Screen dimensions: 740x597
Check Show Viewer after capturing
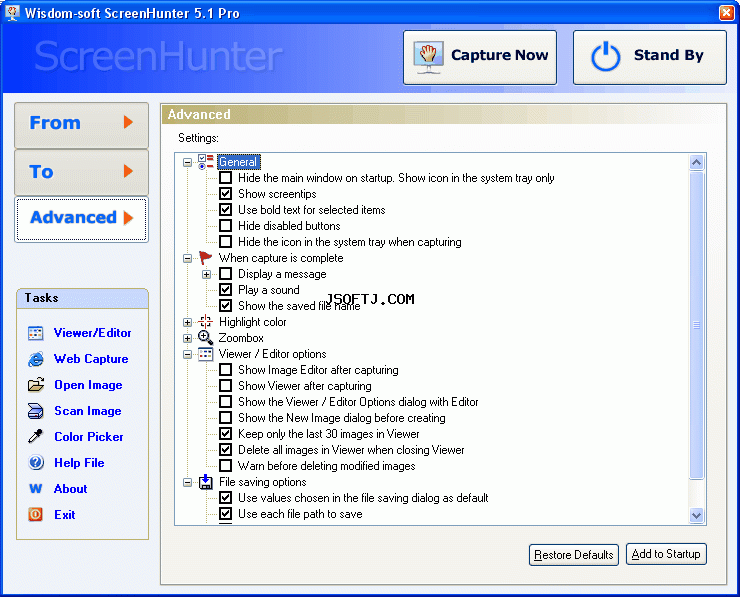pos(226,386)
